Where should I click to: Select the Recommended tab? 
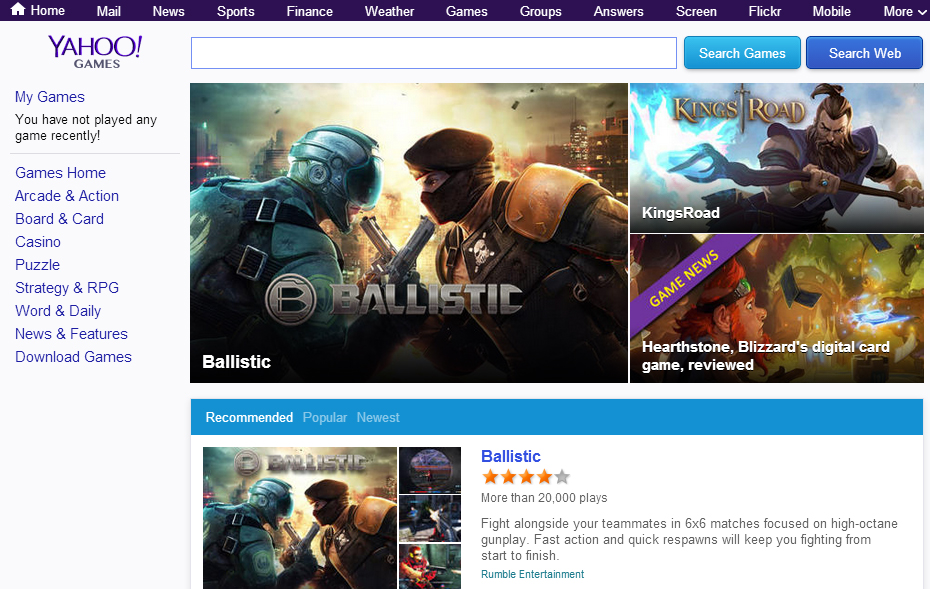click(x=249, y=417)
